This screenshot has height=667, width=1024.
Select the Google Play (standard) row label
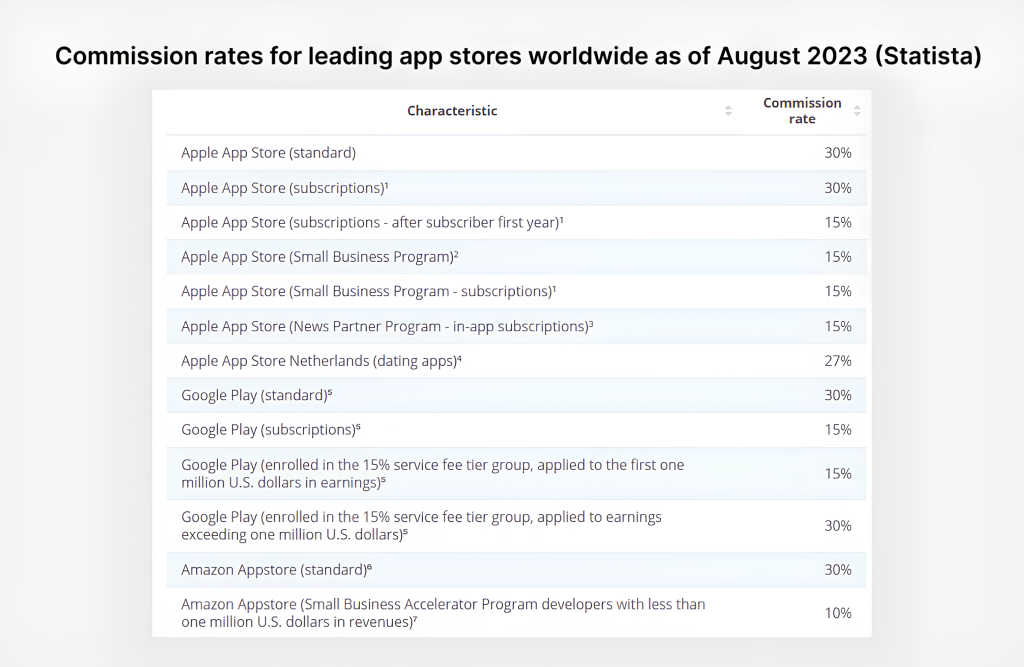click(257, 395)
